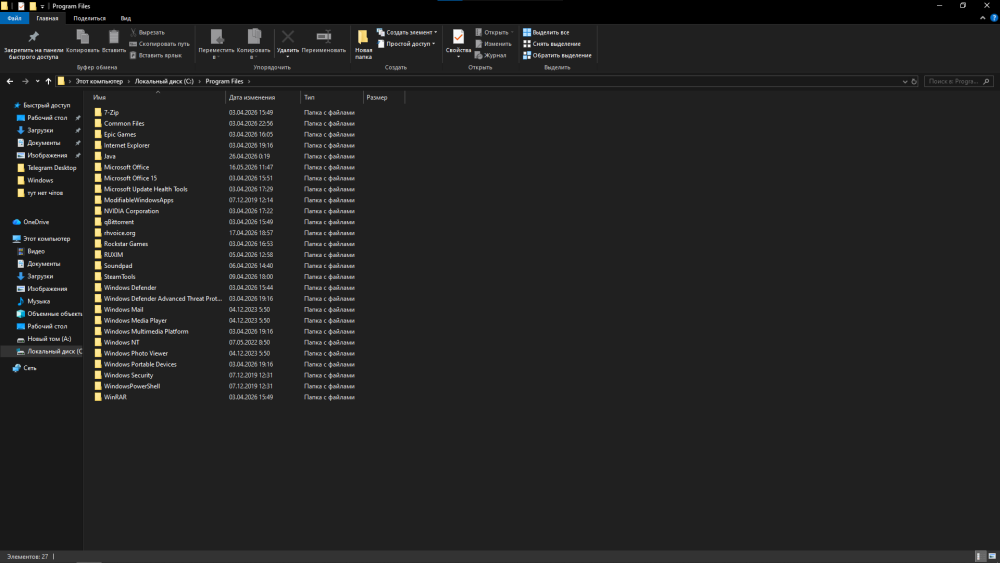1000x563 pixels.
Task: Switch to the Главная tab
Action: point(47,18)
